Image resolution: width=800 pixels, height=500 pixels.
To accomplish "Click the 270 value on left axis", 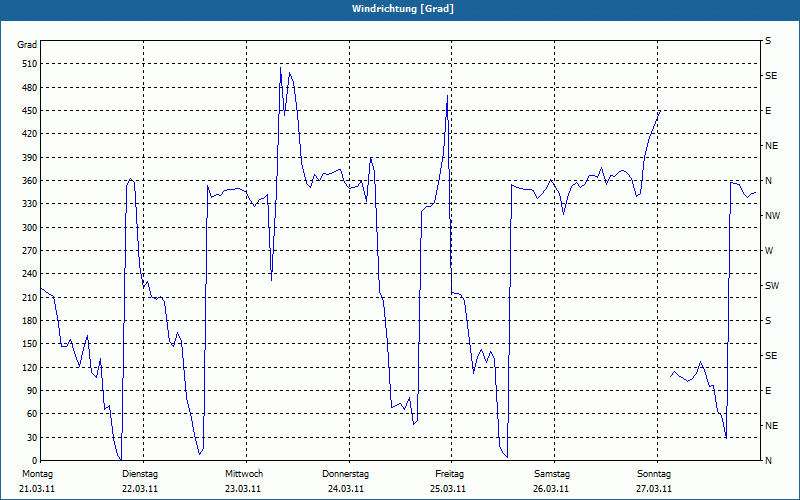I will point(30,251).
